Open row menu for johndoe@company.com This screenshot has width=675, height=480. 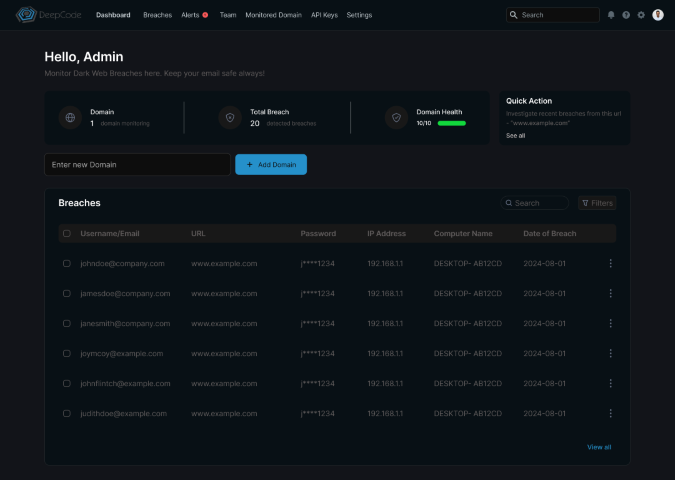coord(610,263)
